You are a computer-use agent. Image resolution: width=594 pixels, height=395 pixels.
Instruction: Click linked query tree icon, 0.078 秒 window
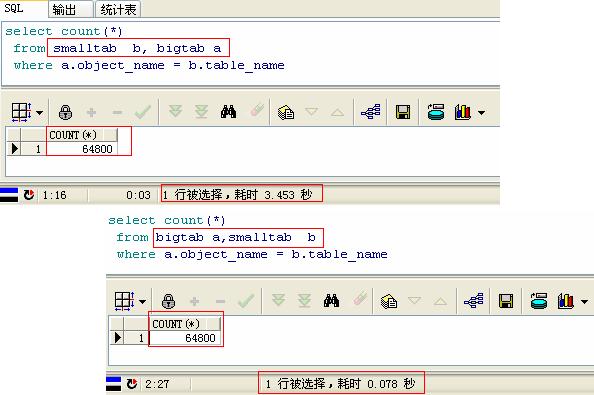click(x=474, y=301)
